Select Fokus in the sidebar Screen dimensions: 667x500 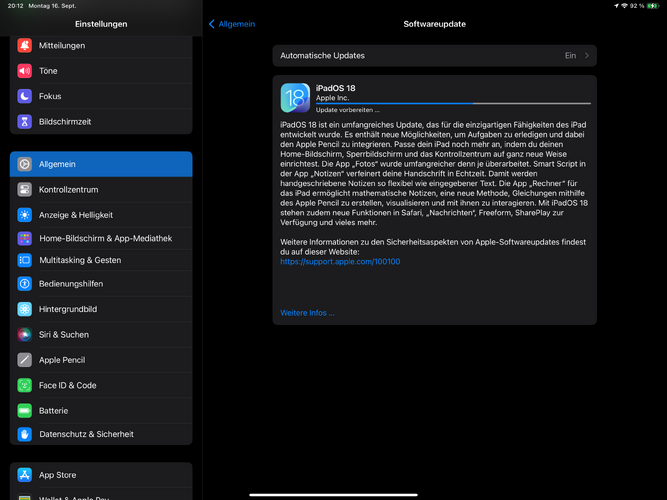[x=101, y=96]
